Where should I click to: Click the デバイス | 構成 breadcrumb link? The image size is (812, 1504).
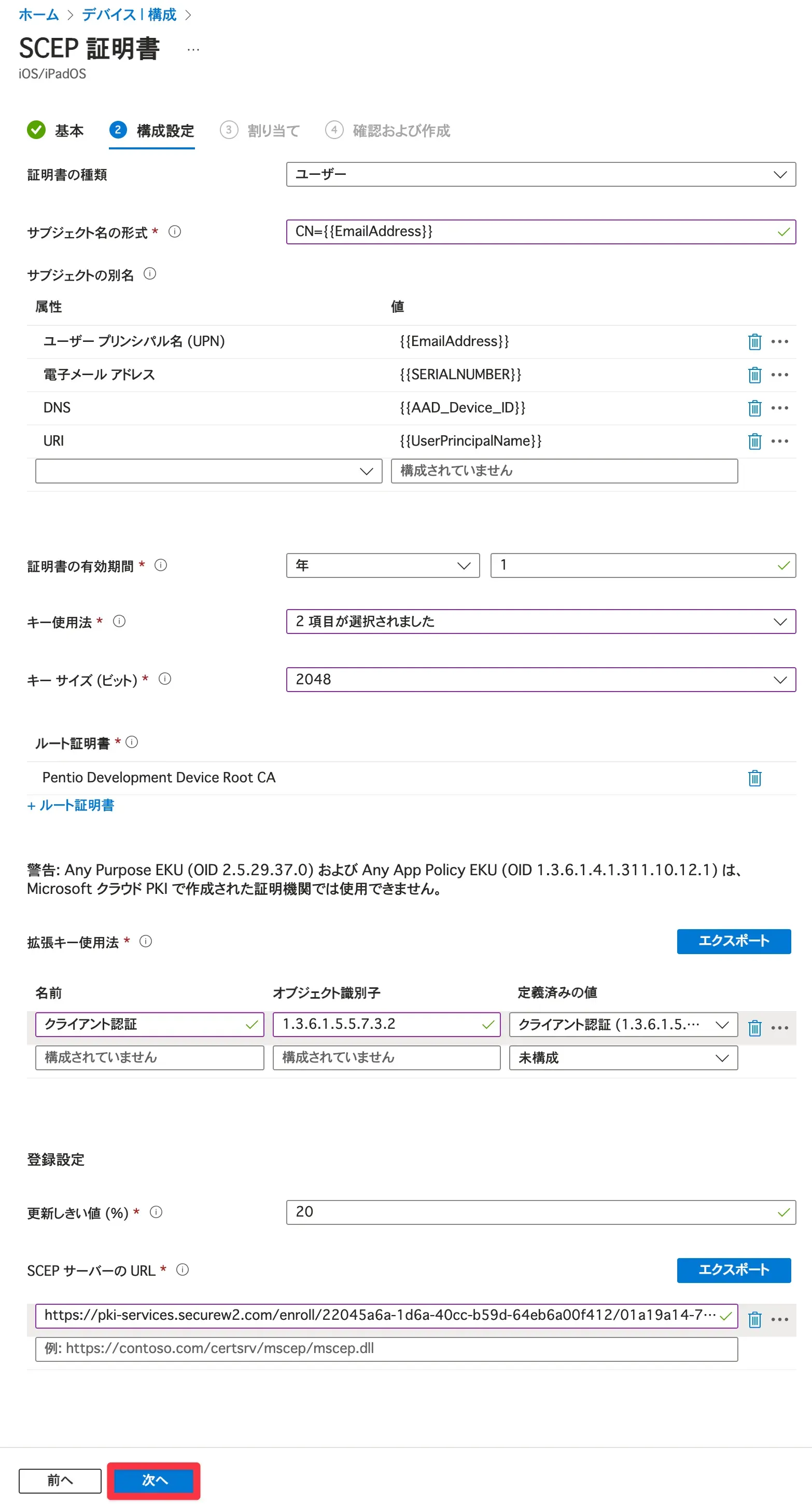(129, 15)
